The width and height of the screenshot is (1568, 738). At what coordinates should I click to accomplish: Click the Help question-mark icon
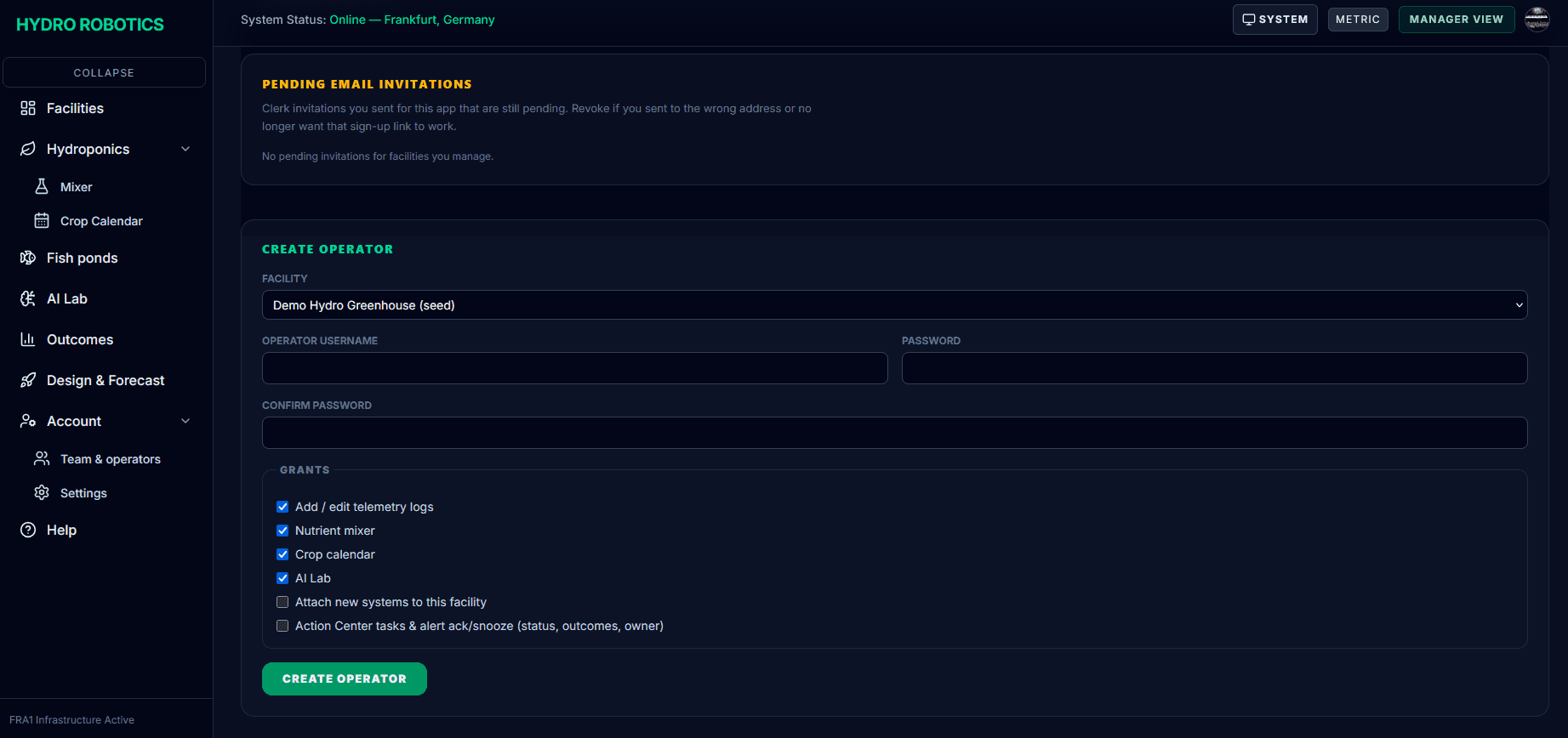pos(28,530)
